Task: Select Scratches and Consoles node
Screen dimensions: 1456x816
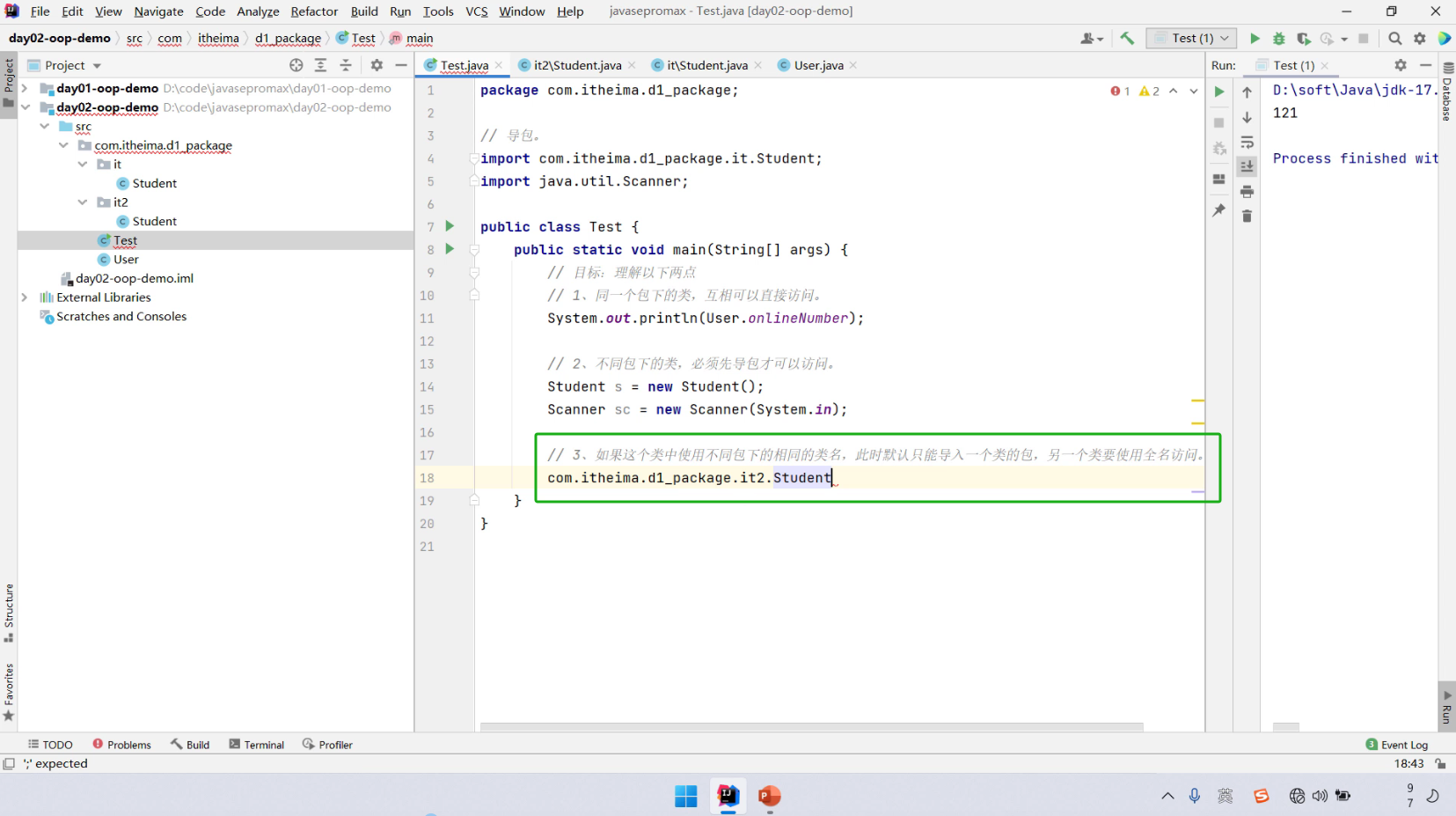Action: (x=121, y=317)
